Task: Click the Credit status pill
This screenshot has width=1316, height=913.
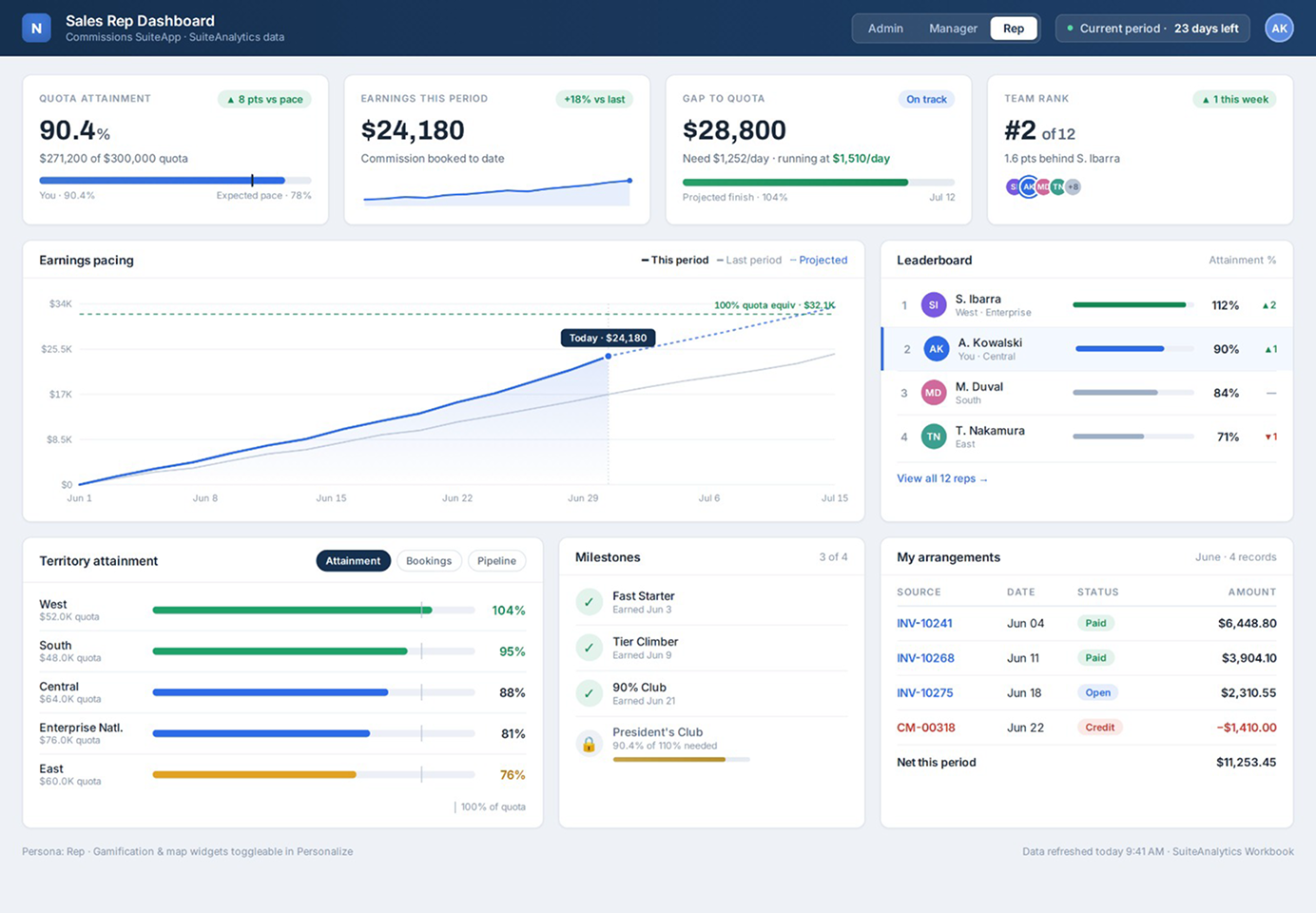Action: pyautogui.click(x=1099, y=728)
